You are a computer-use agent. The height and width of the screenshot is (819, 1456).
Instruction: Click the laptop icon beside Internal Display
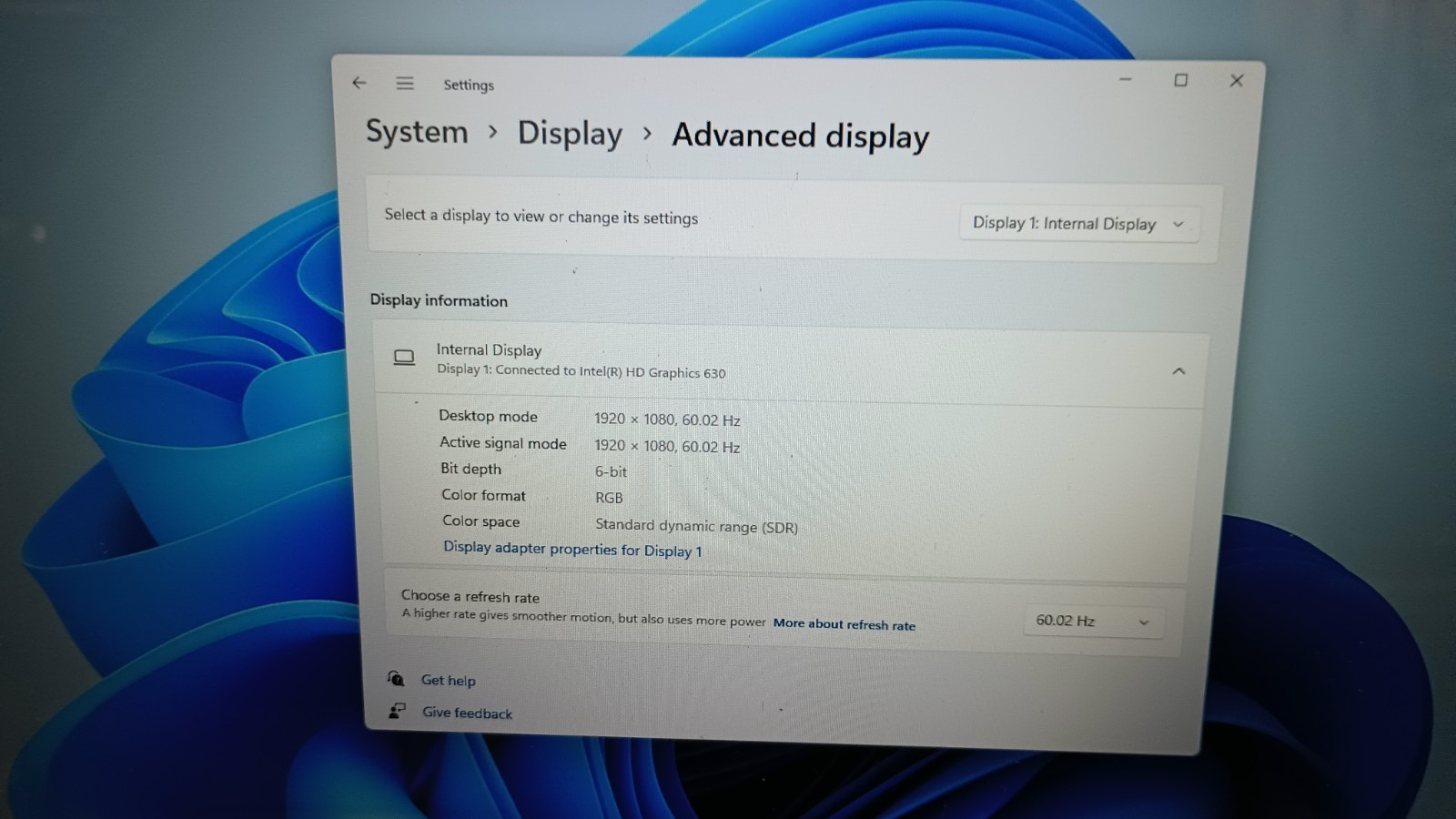click(x=404, y=358)
